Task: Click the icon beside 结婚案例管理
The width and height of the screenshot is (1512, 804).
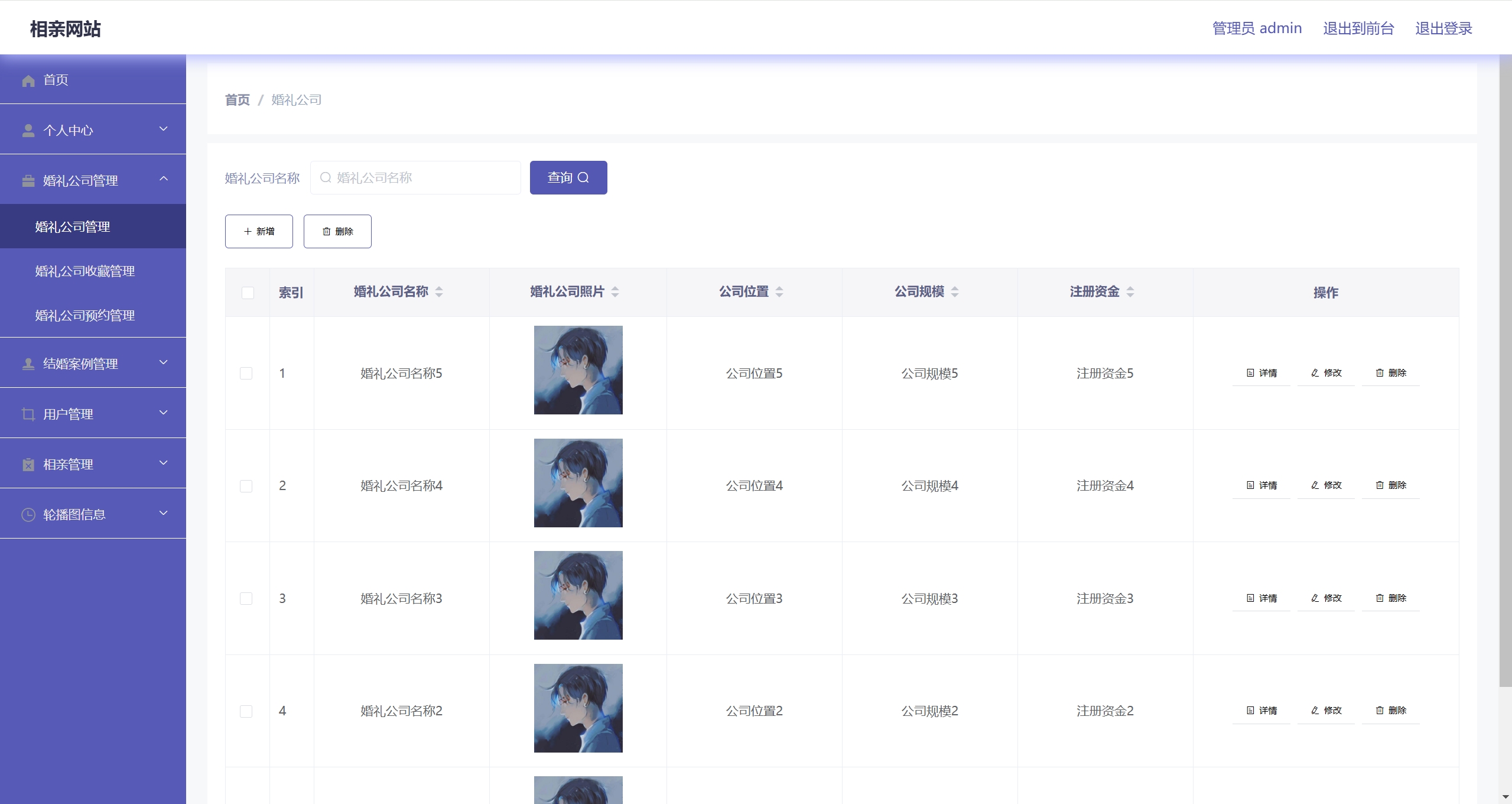Action: point(28,364)
